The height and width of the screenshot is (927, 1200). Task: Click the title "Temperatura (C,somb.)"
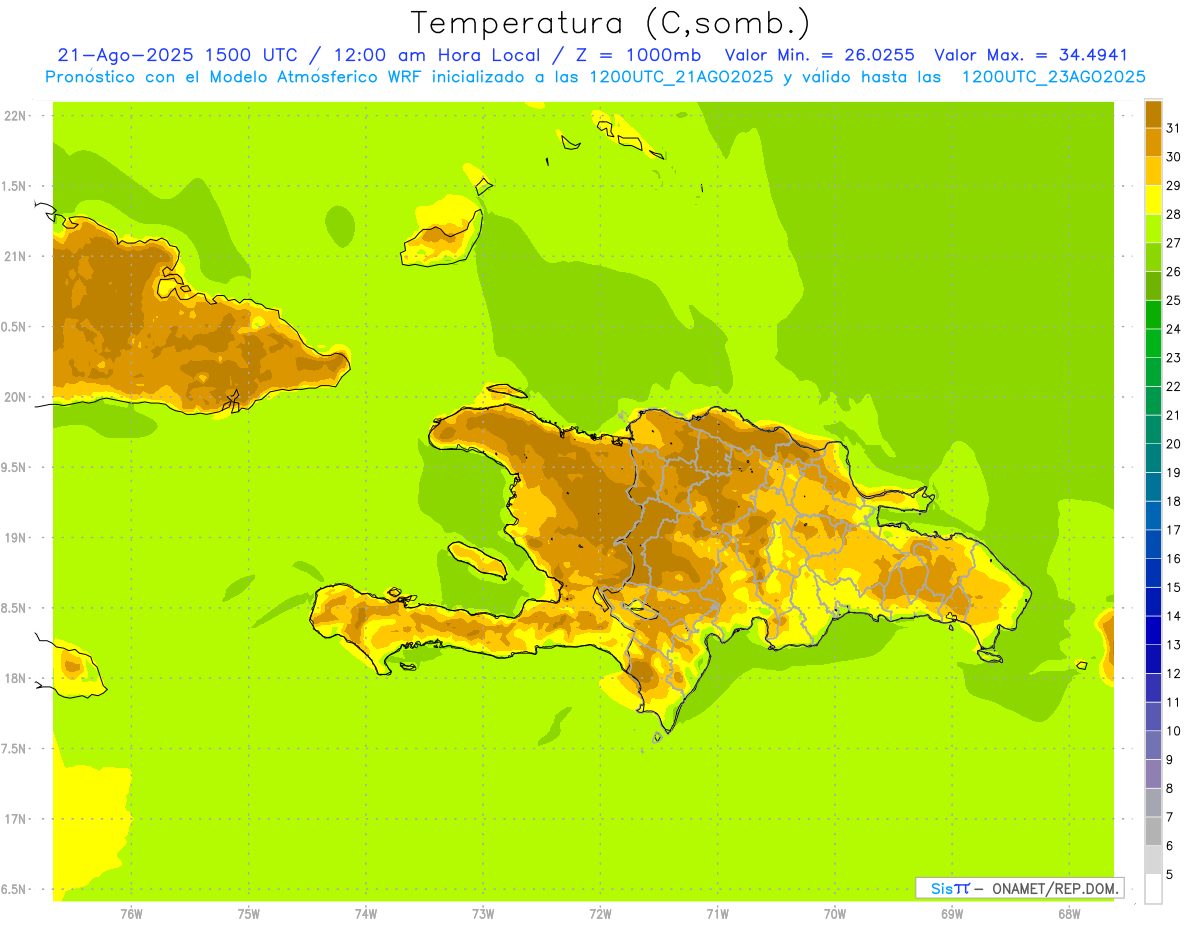[610, 23]
